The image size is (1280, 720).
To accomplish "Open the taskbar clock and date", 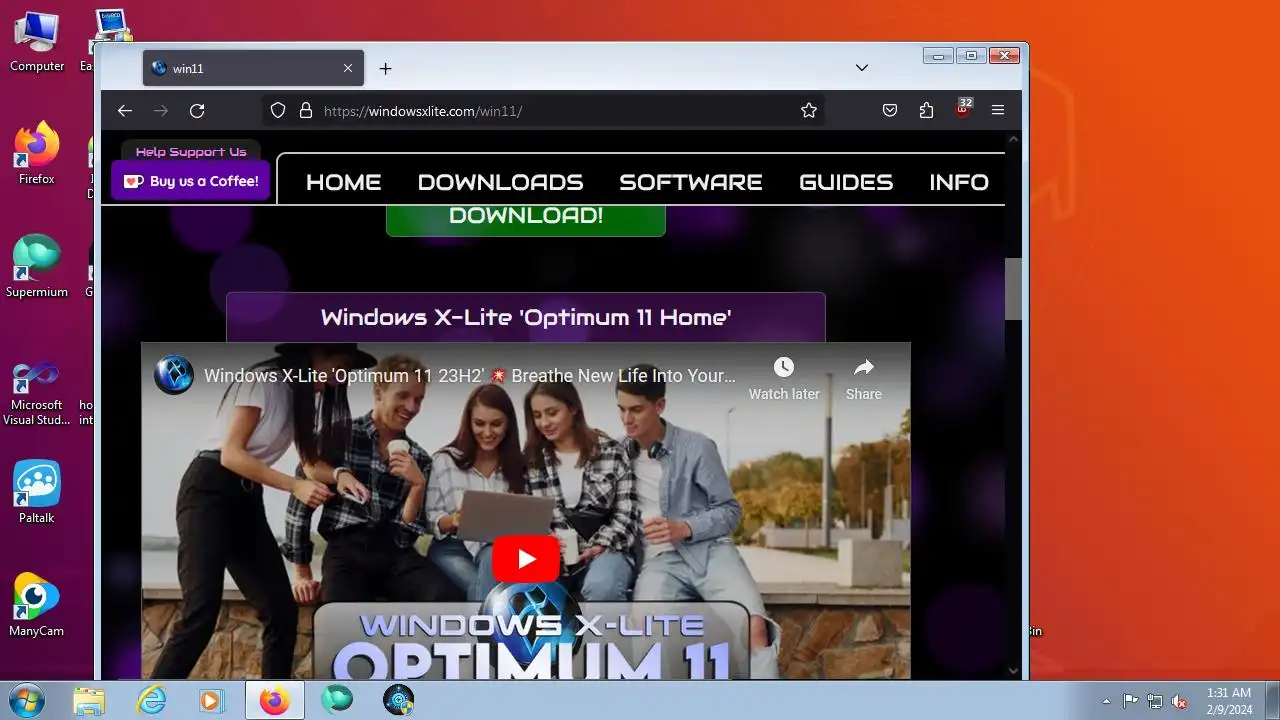I will pos(1229,700).
